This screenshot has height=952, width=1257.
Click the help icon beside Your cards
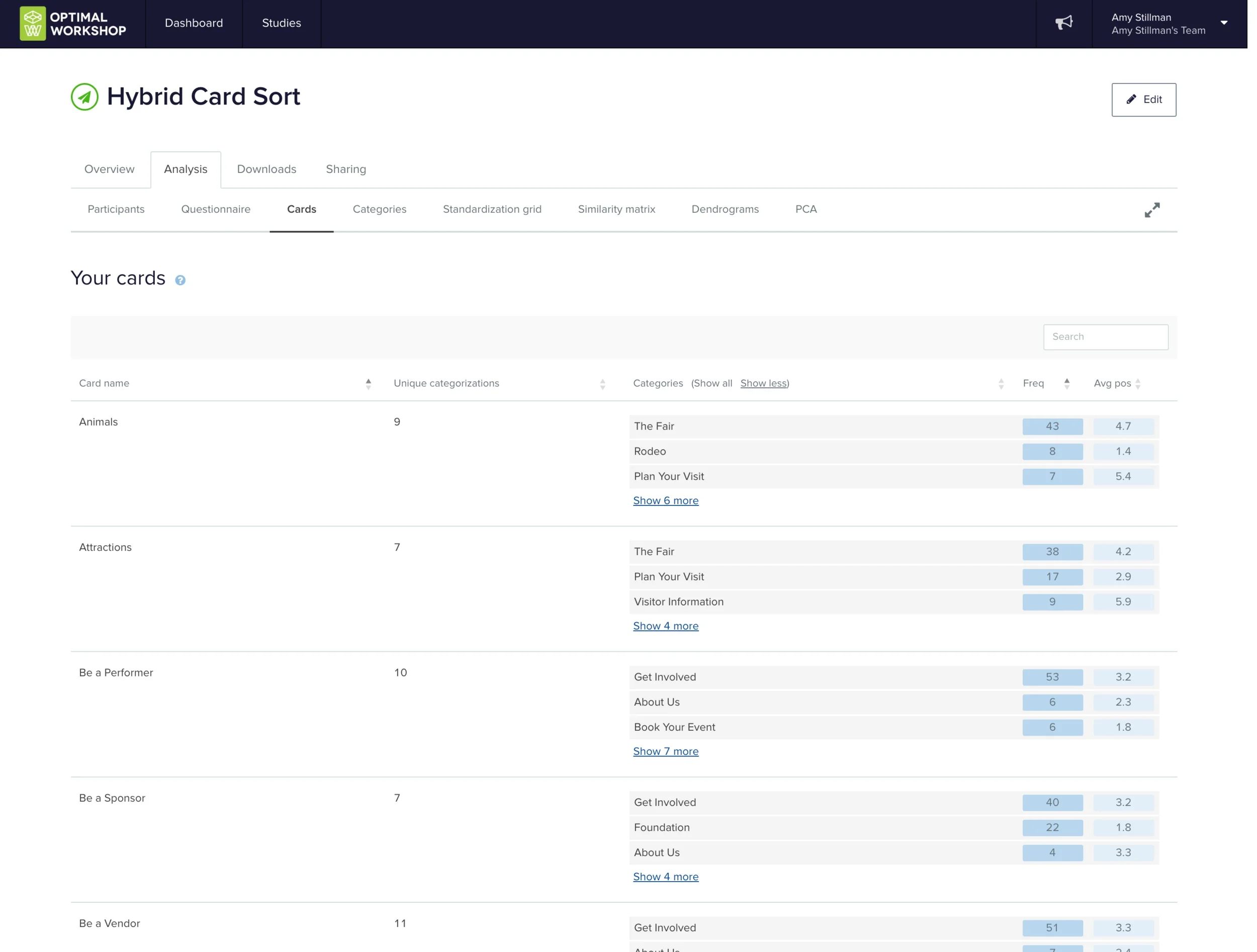180,280
